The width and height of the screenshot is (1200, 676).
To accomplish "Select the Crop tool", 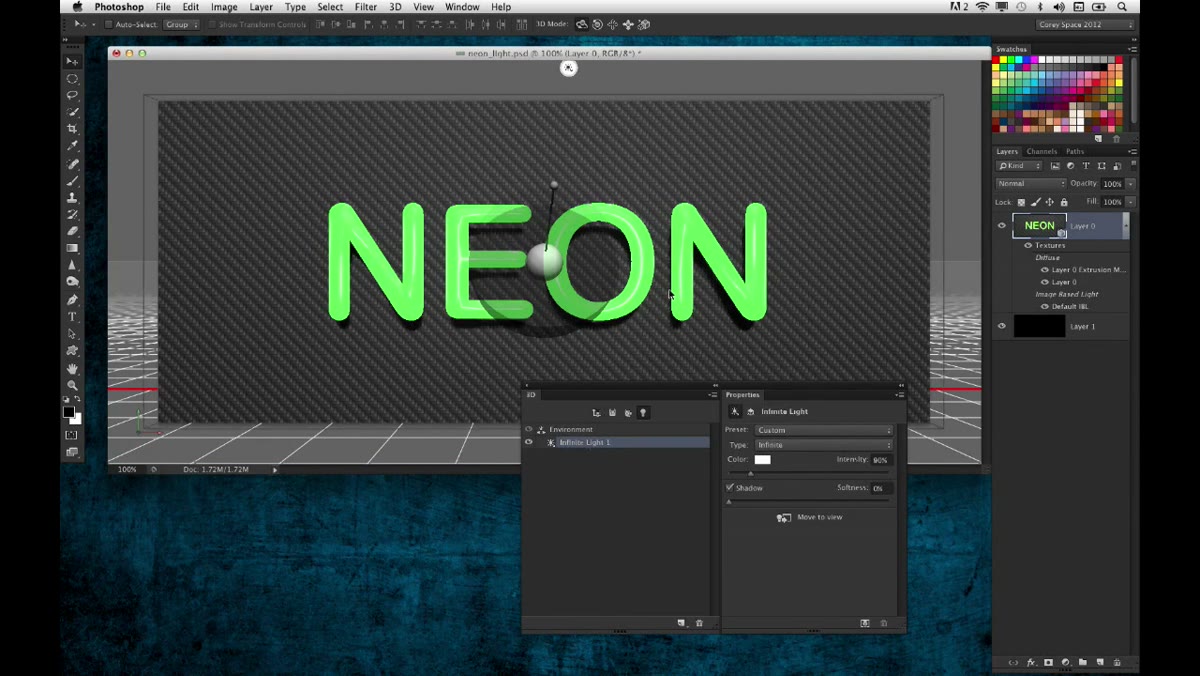I will tap(72, 129).
